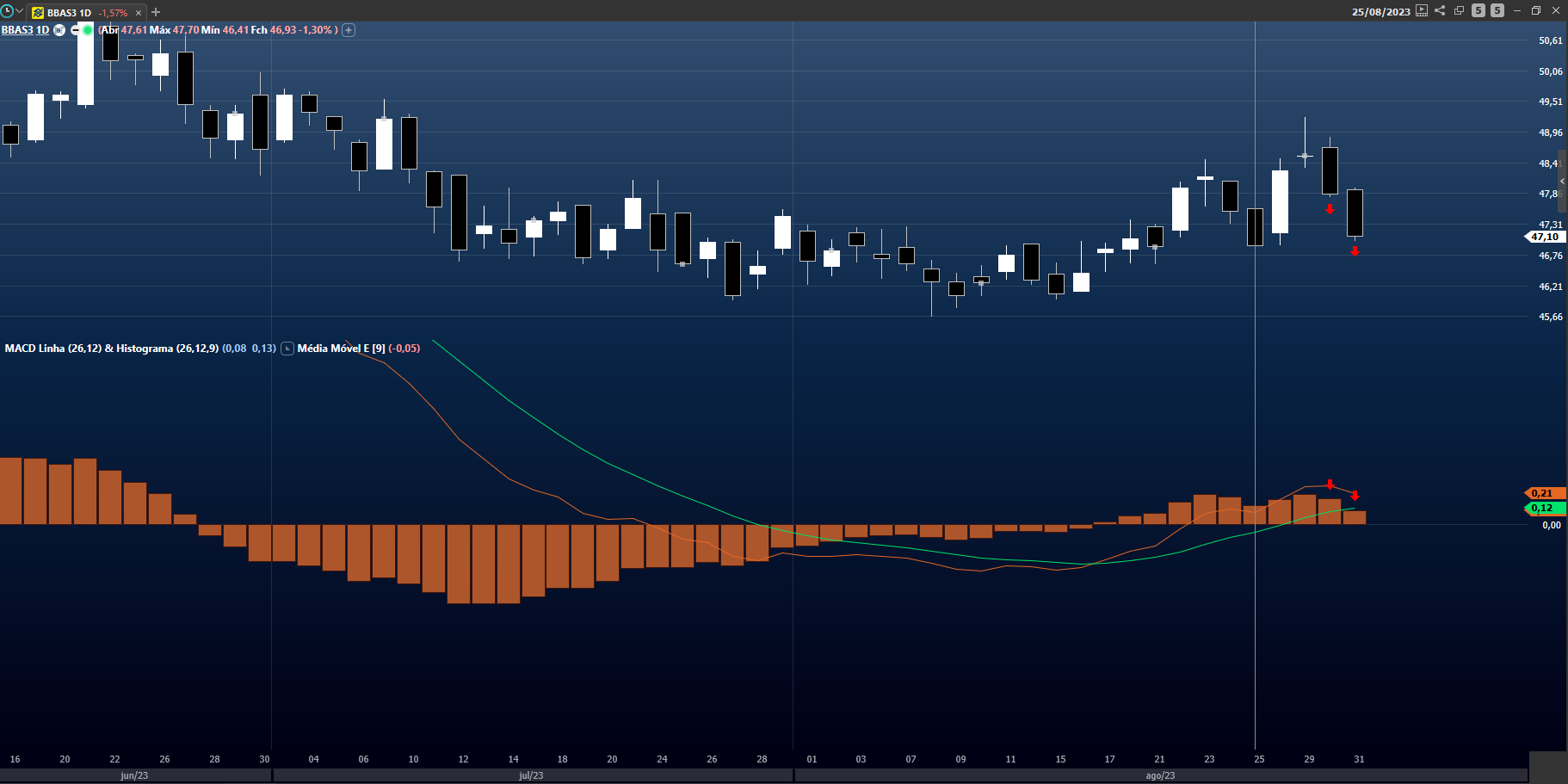Detach window using the overlapping squares icon

click(1459, 10)
